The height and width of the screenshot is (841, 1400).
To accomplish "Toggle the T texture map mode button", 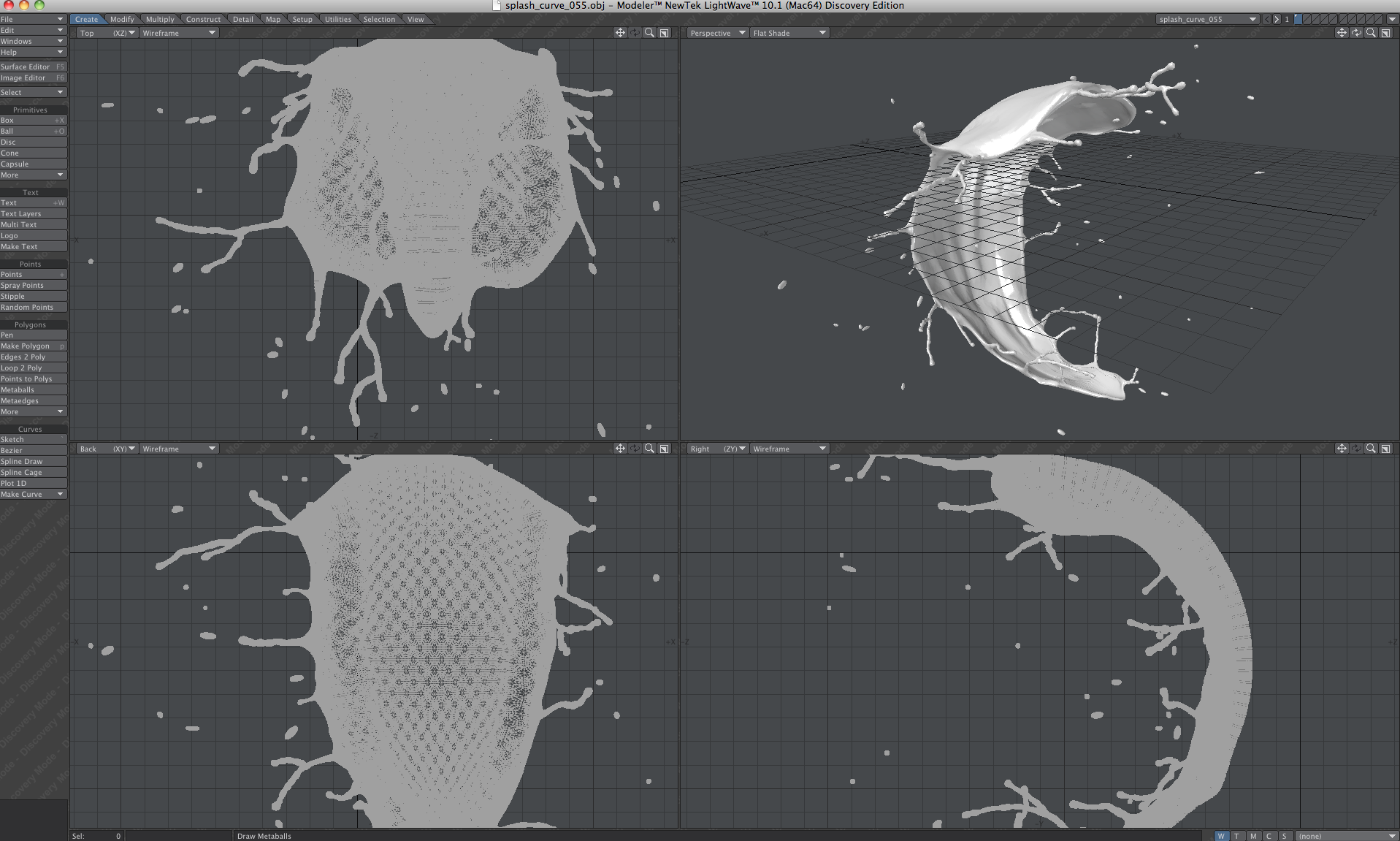I will [1236, 836].
